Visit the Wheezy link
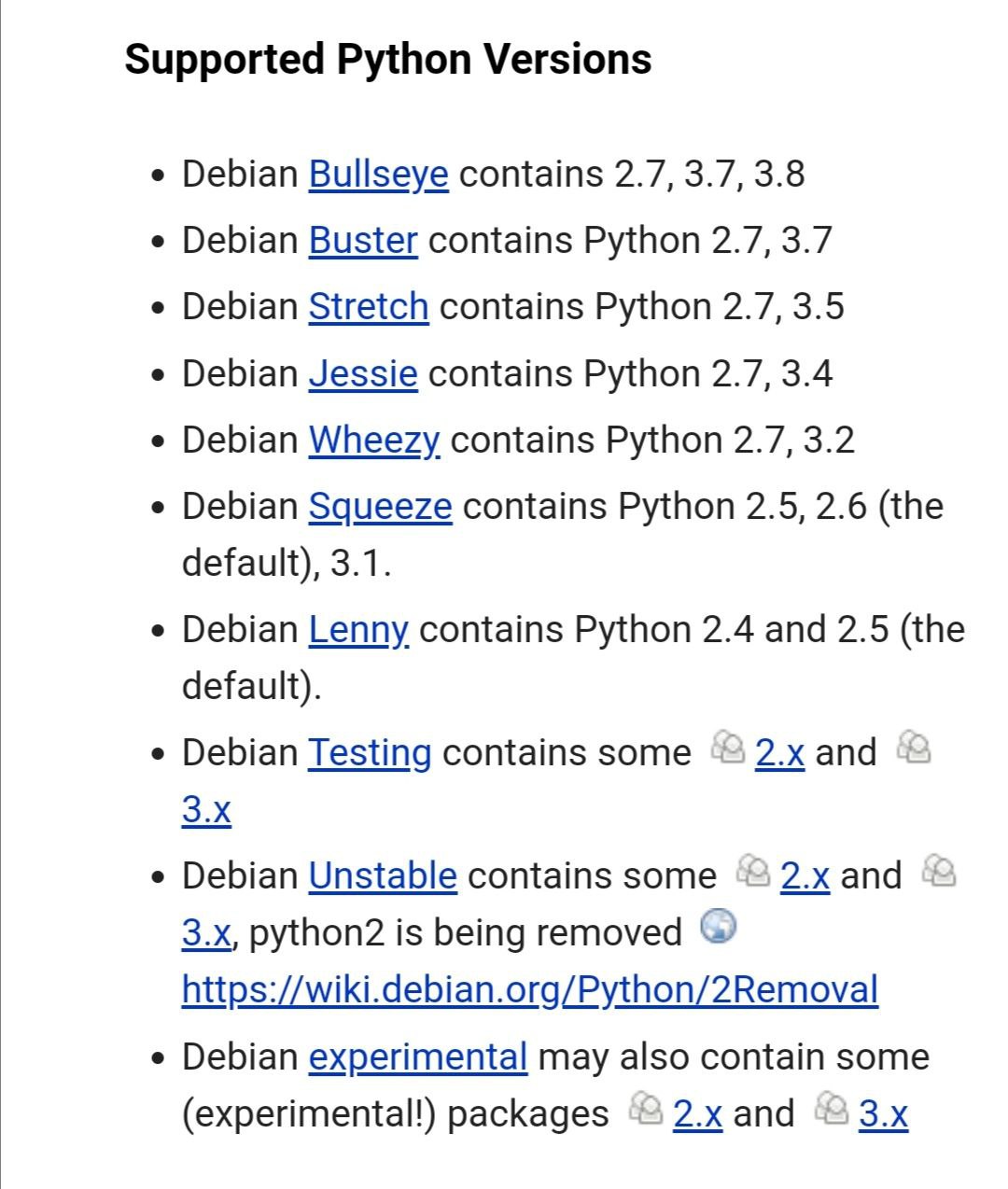The image size is (1008, 1189). (374, 441)
